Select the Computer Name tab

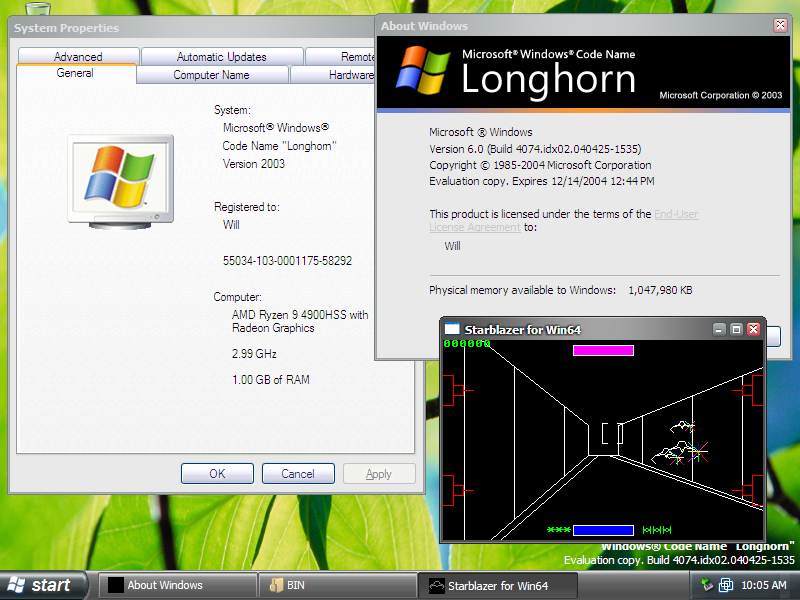(x=211, y=75)
